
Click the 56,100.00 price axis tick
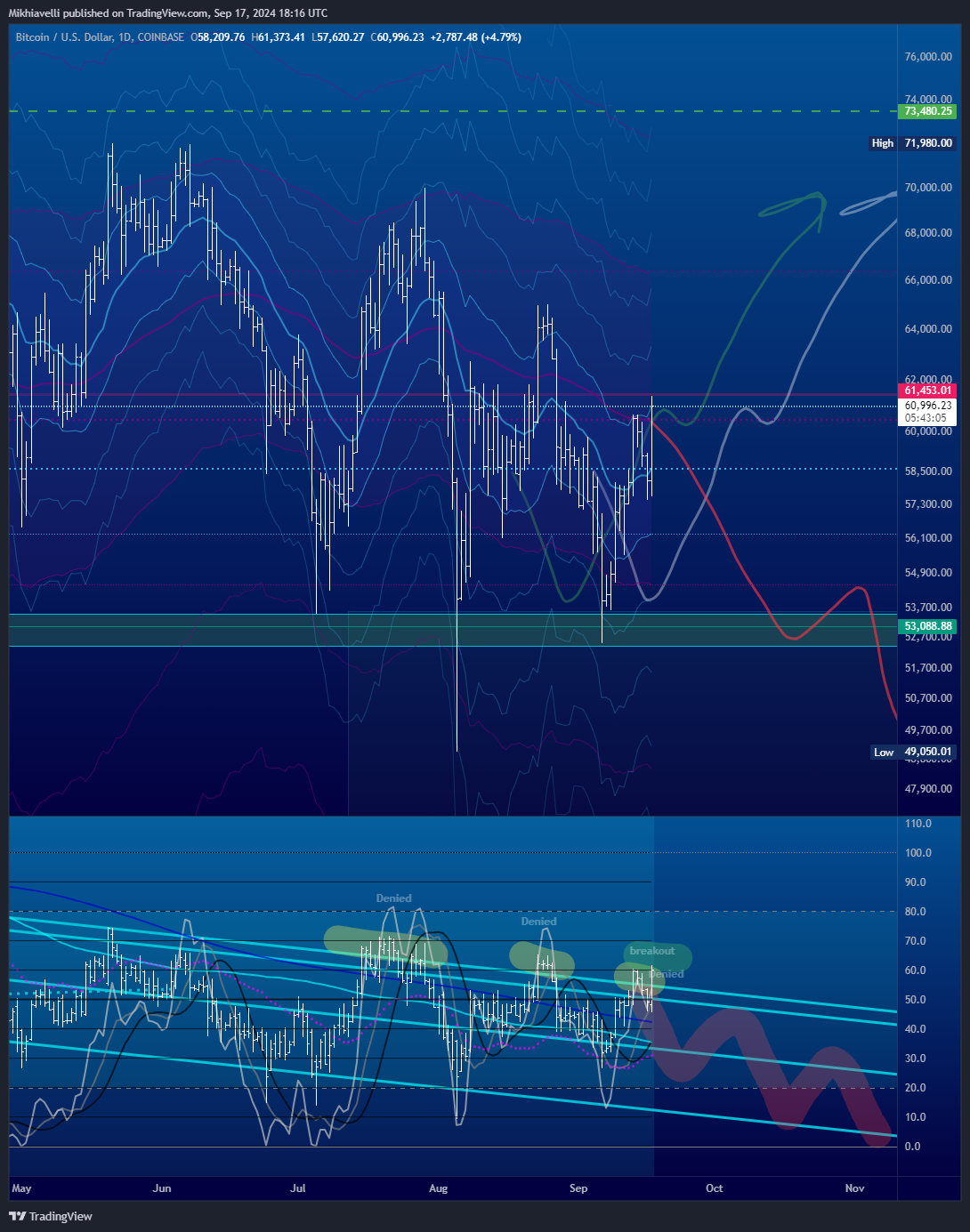tap(928, 538)
